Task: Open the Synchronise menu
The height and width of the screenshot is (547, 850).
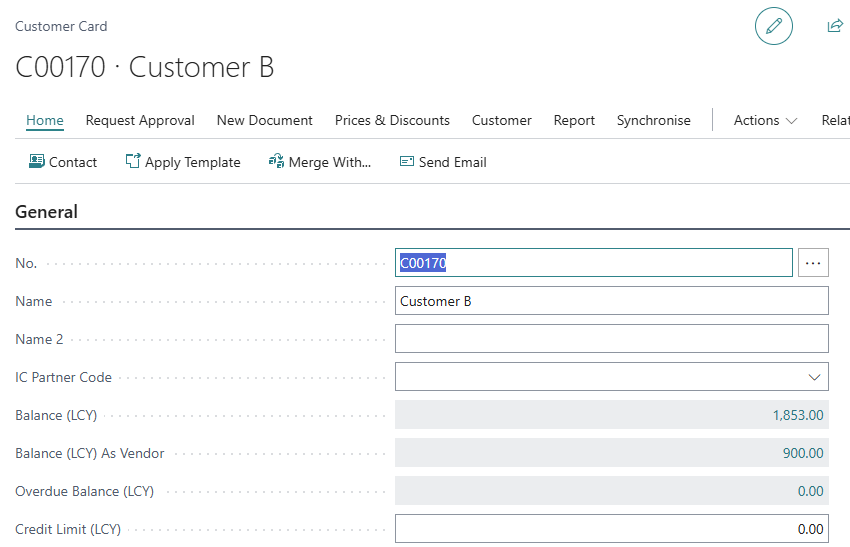Action: click(653, 120)
